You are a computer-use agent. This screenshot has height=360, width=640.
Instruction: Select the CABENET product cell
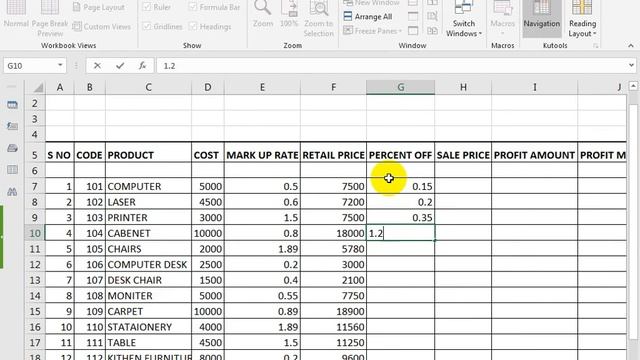tap(149, 233)
